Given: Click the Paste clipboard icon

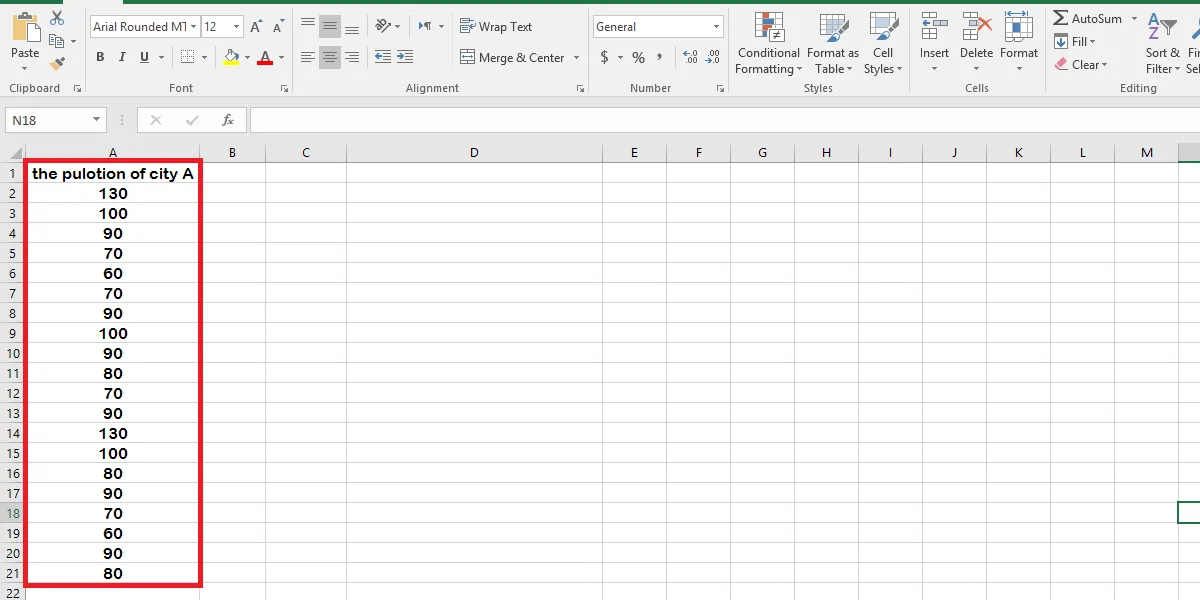Looking at the screenshot, I should click(x=25, y=27).
